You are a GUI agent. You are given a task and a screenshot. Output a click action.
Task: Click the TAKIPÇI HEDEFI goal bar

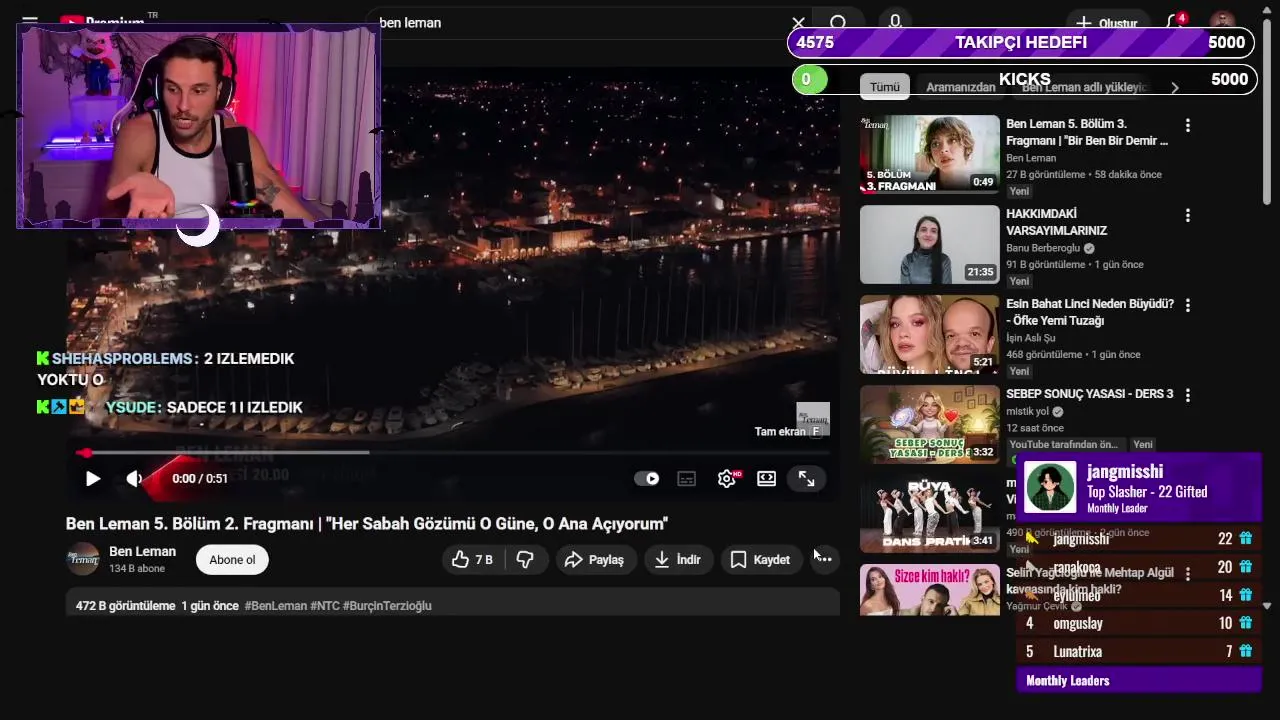pos(1021,42)
